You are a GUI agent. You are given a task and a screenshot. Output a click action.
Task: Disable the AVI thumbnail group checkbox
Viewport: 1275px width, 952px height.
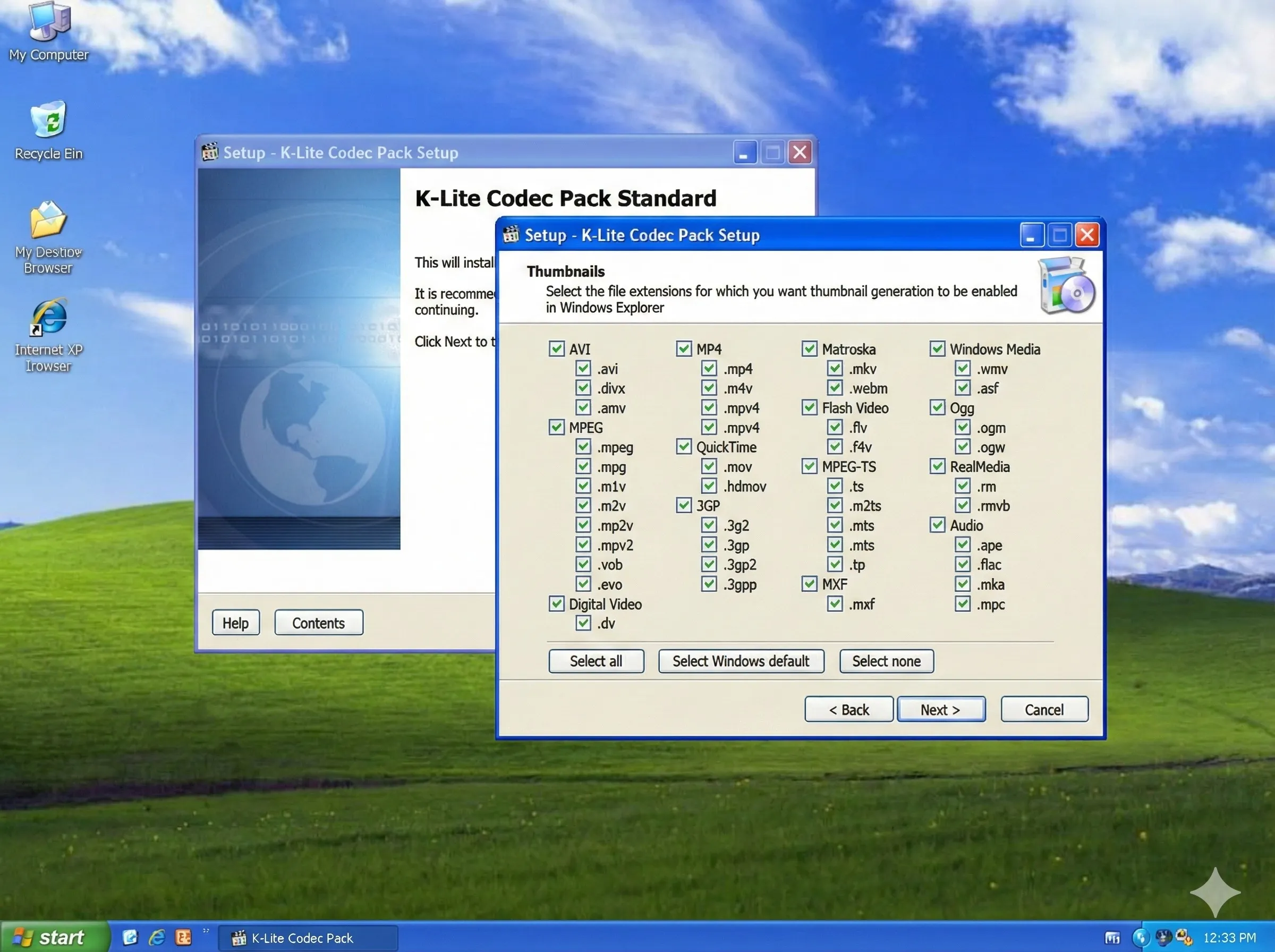[557, 348]
